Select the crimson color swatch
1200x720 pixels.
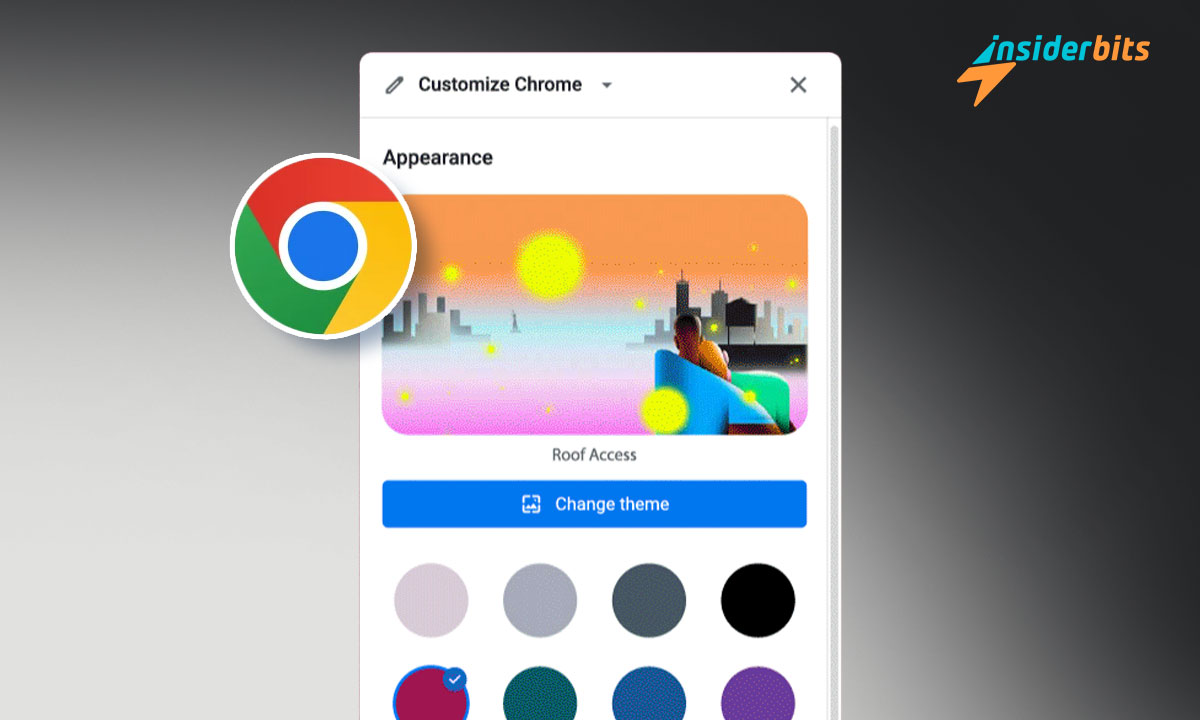pyautogui.click(x=428, y=698)
